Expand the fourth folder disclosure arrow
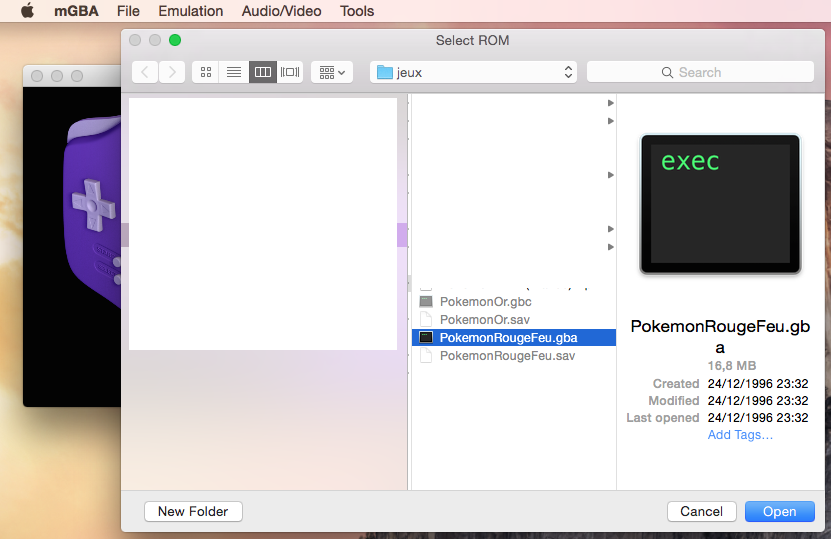 [x=611, y=229]
